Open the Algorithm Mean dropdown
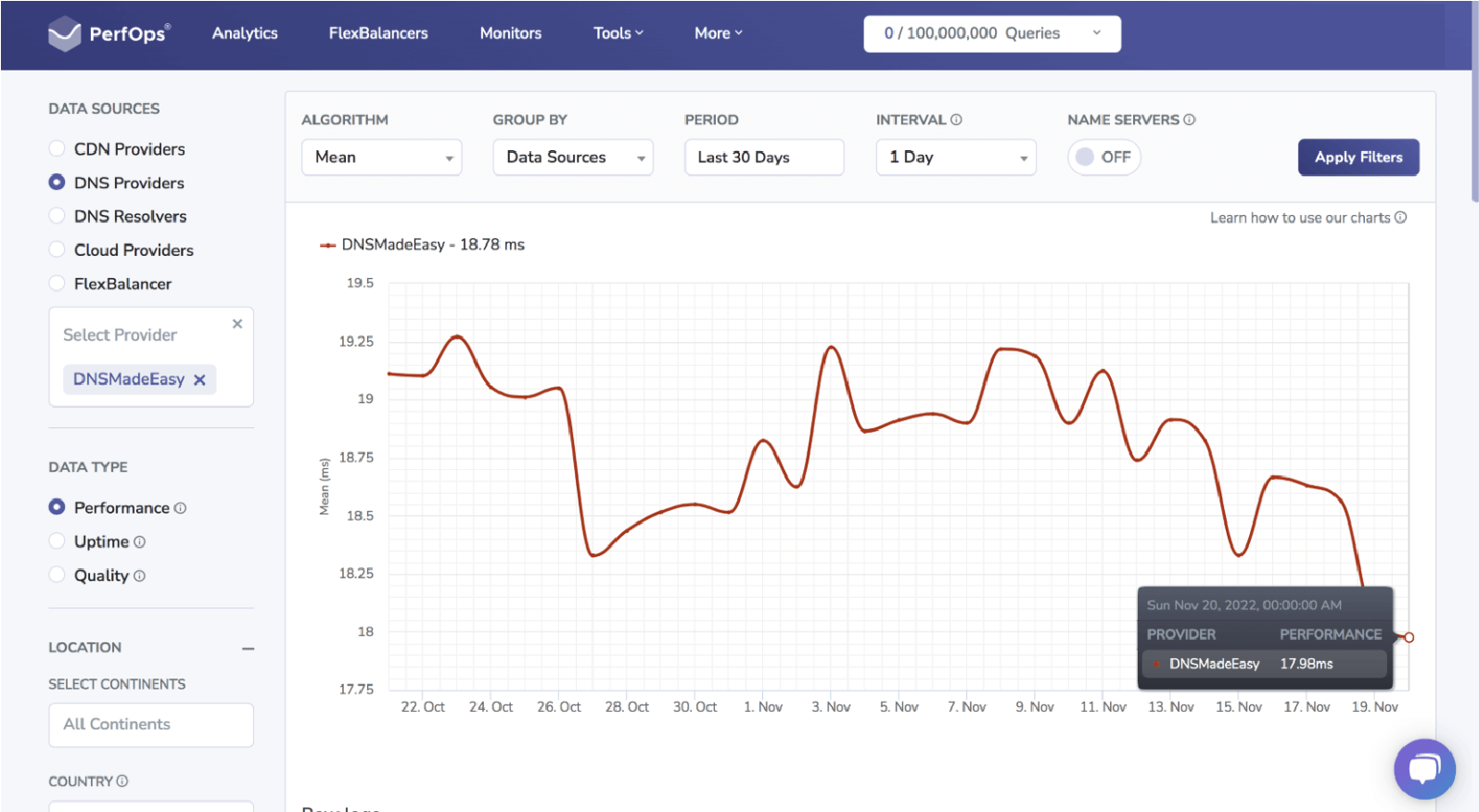This screenshot has width=1479, height=812. click(381, 158)
